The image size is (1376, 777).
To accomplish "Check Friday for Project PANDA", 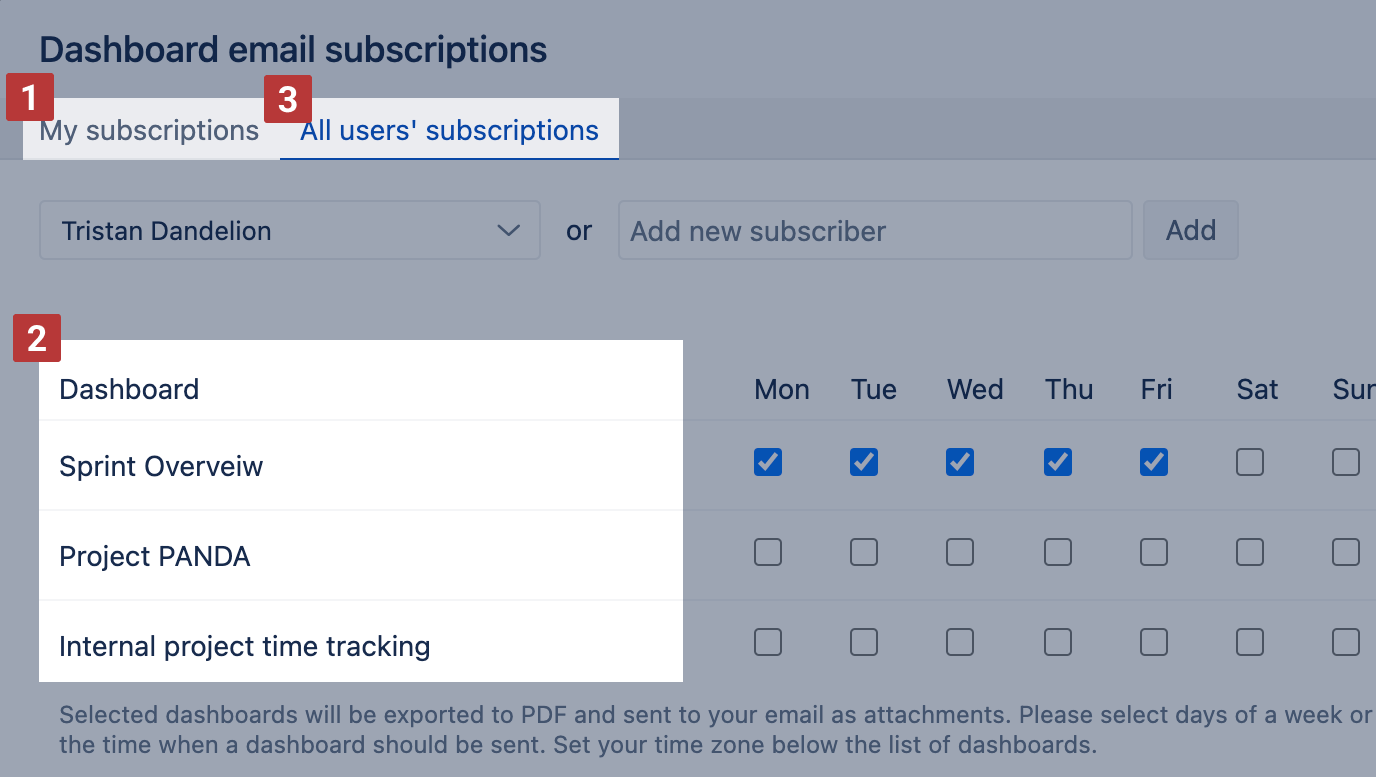I will [x=1153, y=552].
